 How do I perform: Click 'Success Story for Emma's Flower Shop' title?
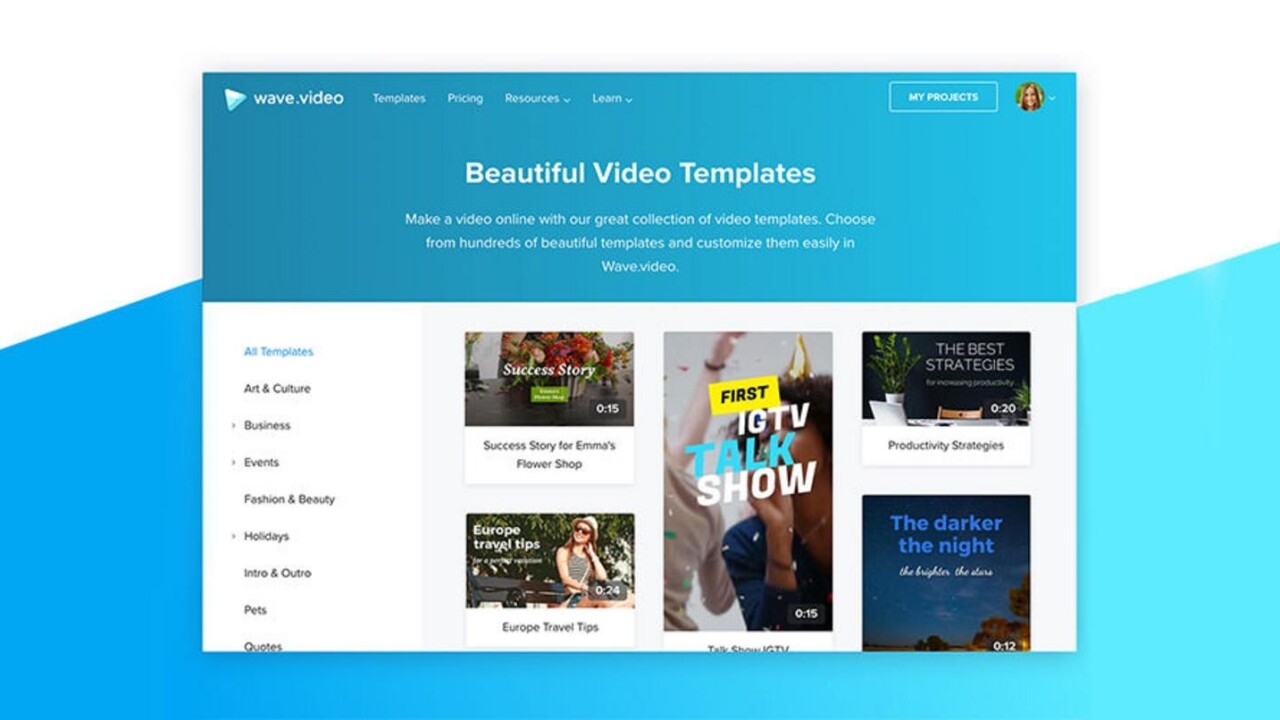pyautogui.click(x=549, y=455)
